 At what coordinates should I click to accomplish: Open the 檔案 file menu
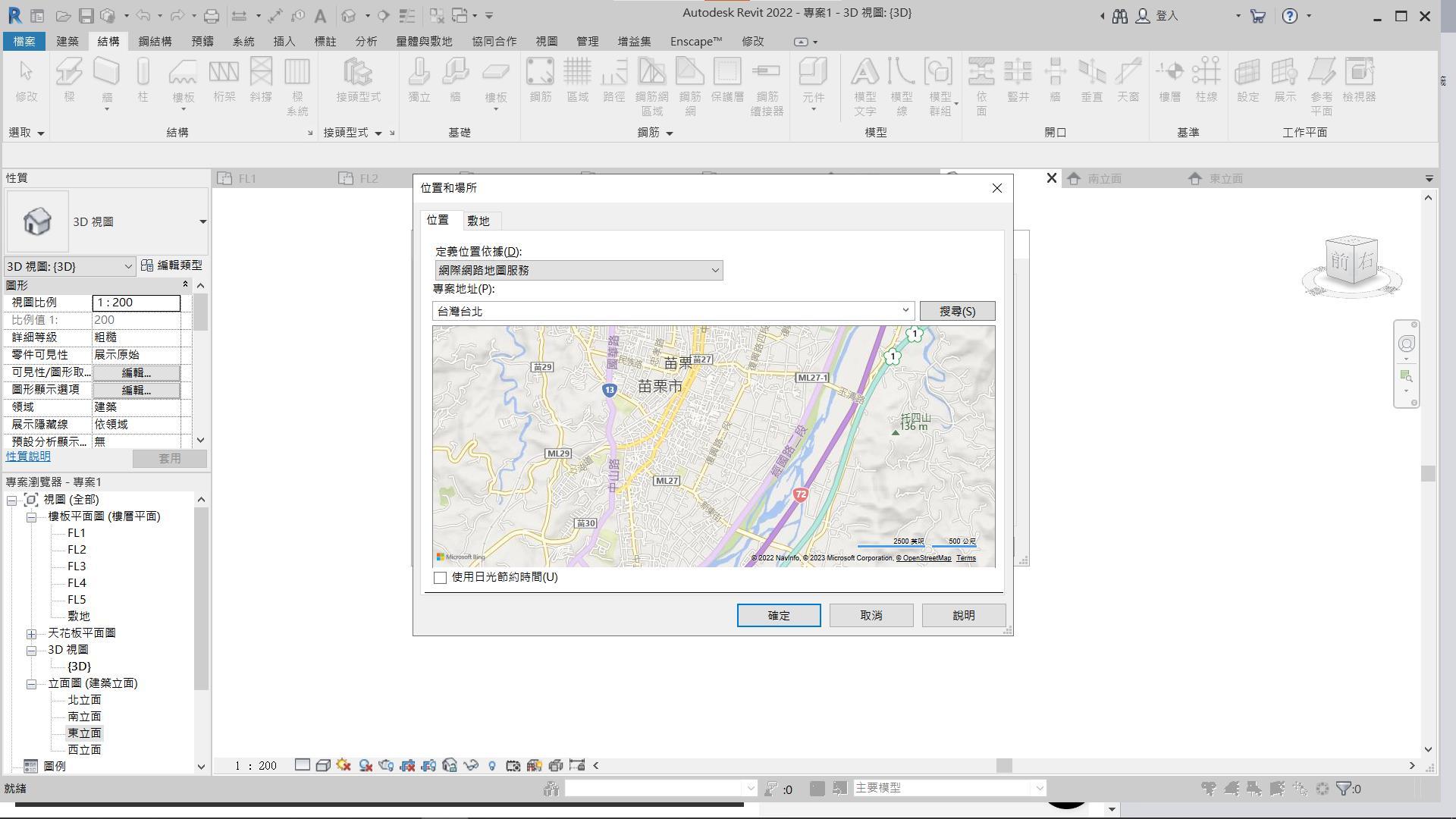coord(24,41)
